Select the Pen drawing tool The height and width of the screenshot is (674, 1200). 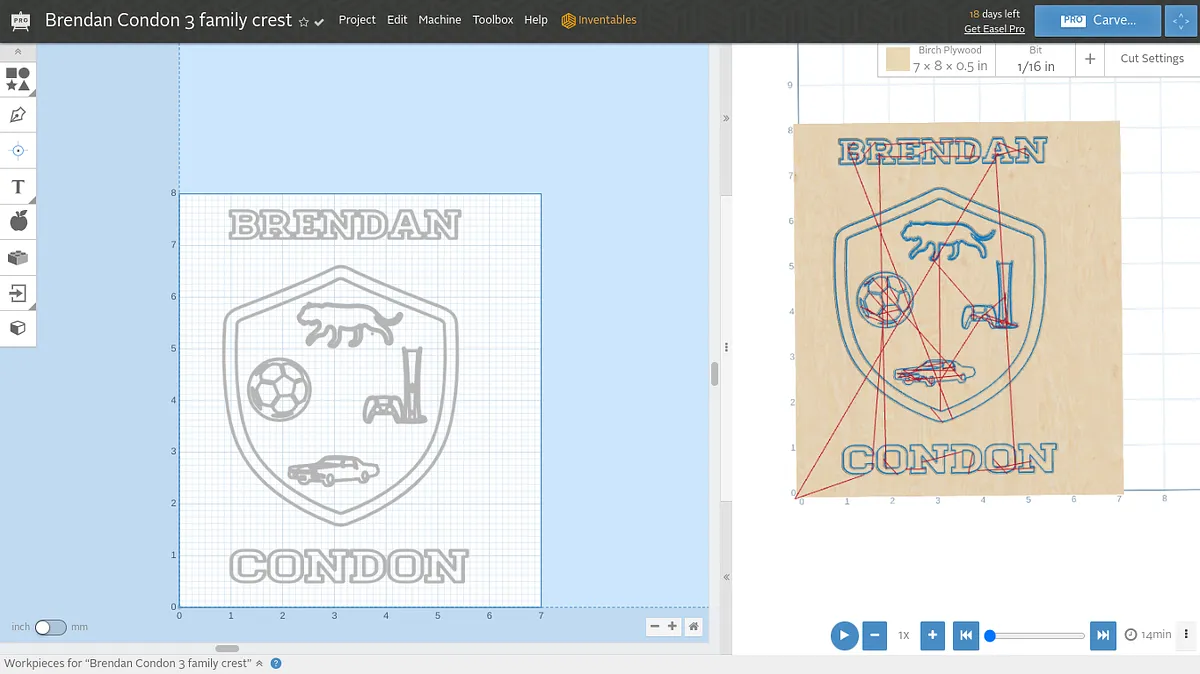click(x=18, y=115)
